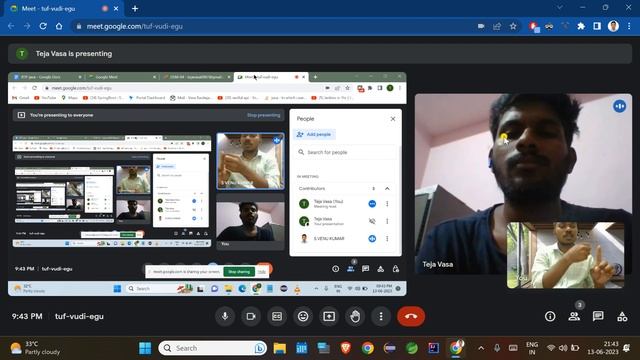Screen dimensions: 640x360
Task: Click Teja Vasa's large video tile
Action: (523, 184)
